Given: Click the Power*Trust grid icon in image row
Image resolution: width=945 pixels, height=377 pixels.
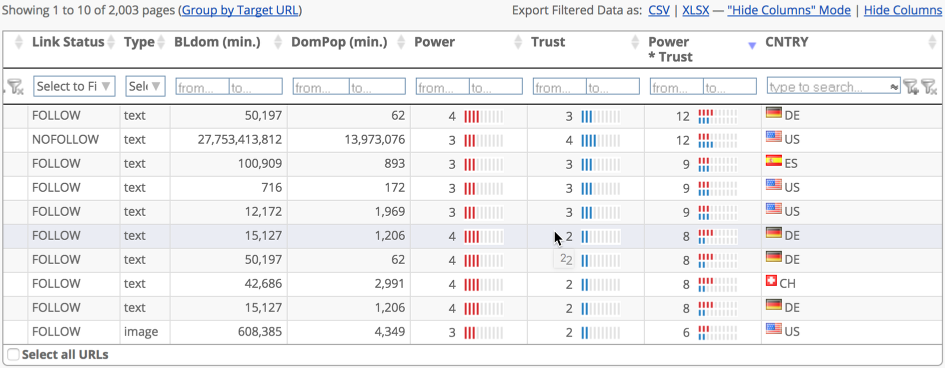Looking at the screenshot, I should [717, 332].
